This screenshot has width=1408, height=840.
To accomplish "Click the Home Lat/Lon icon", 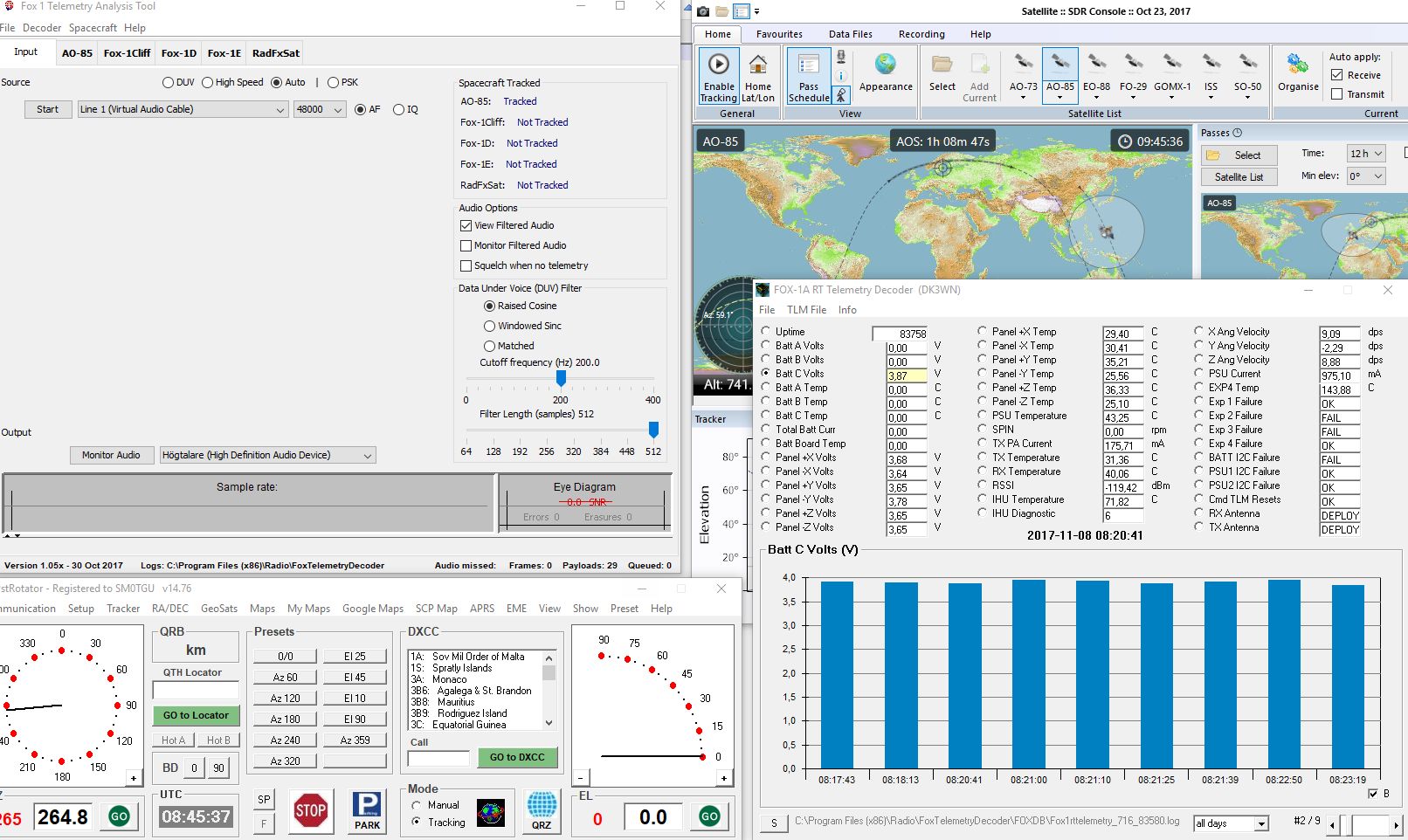I will click(758, 76).
